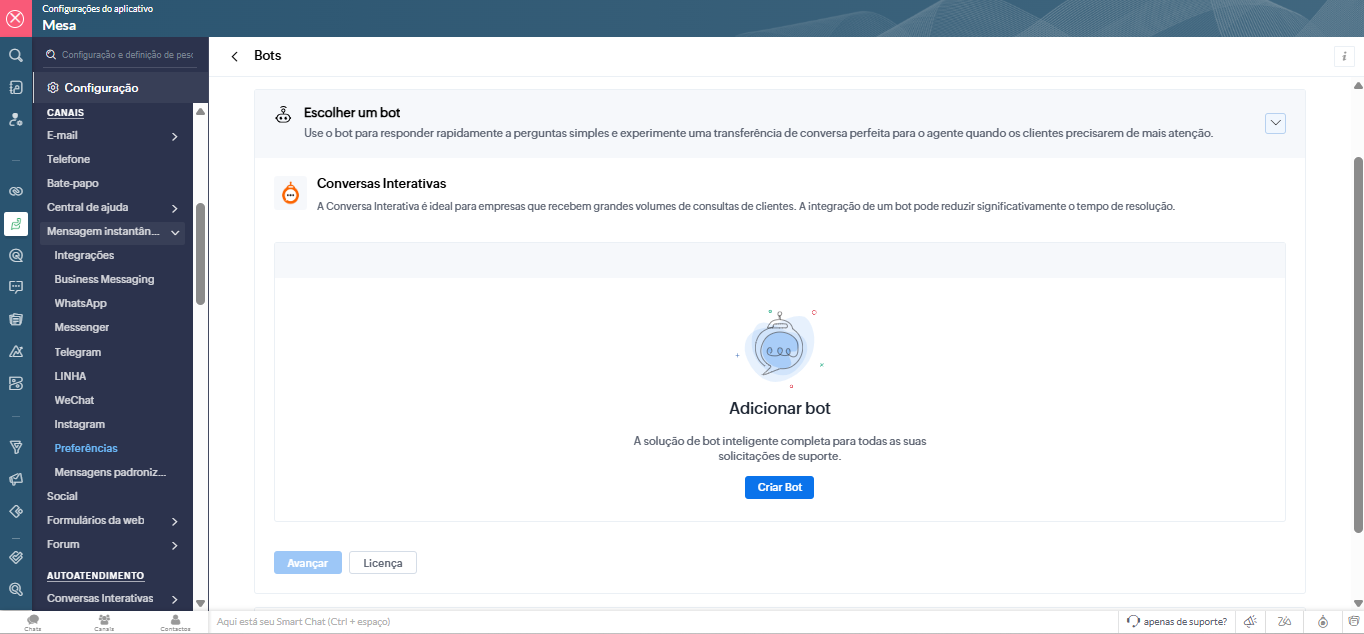Viewport: 1364px width, 634px height.
Task: Open Contactos in the bottom bar
Action: tap(175, 622)
